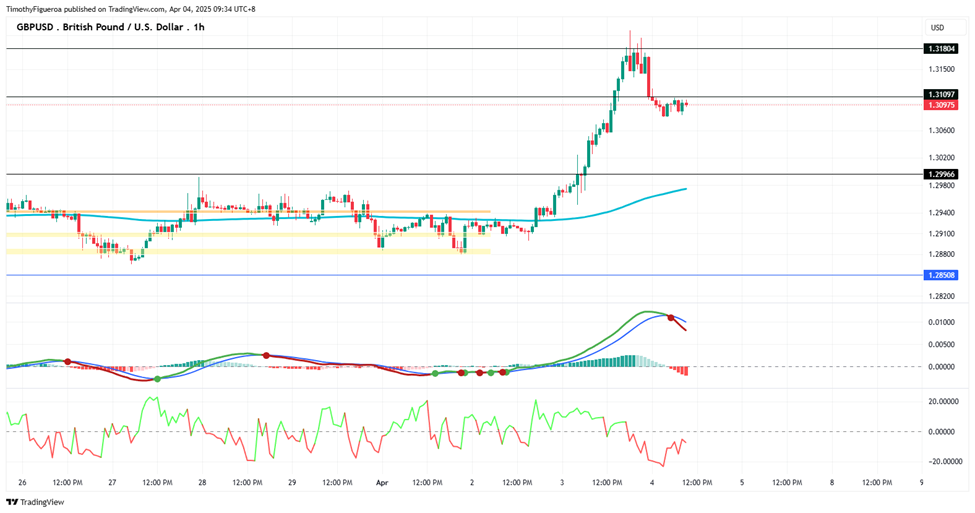This screenshot has width=975, height=513.
Task: Click the 1.28200 price axis value
Action: point(941,296)
